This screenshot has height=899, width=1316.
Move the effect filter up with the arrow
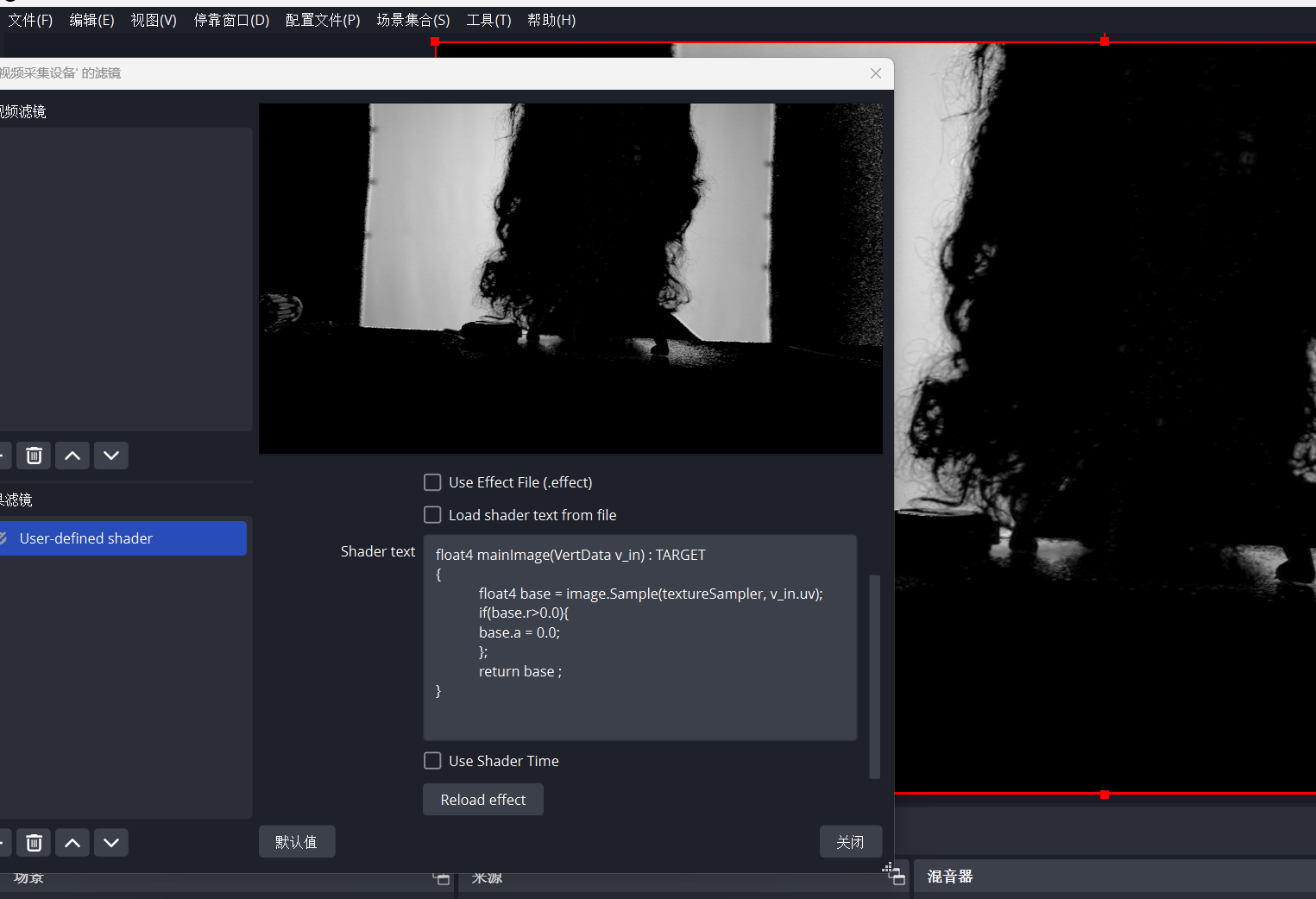[x=72, y=842]
